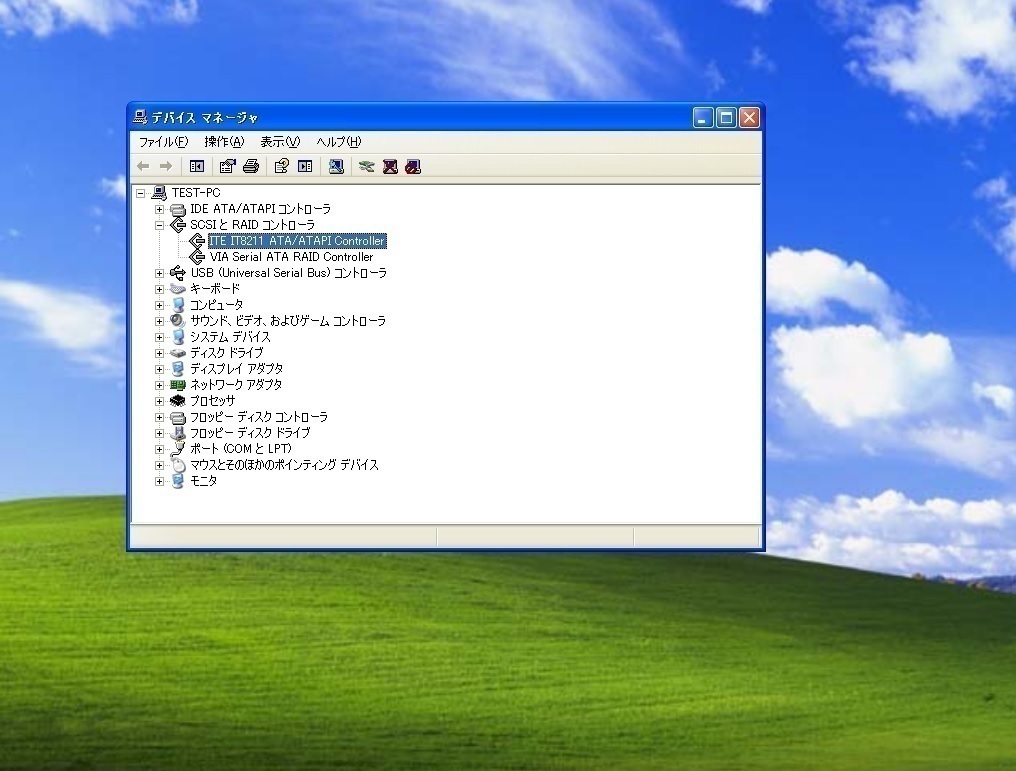Click the キーボード keyboard icon

tap(178, 289)
